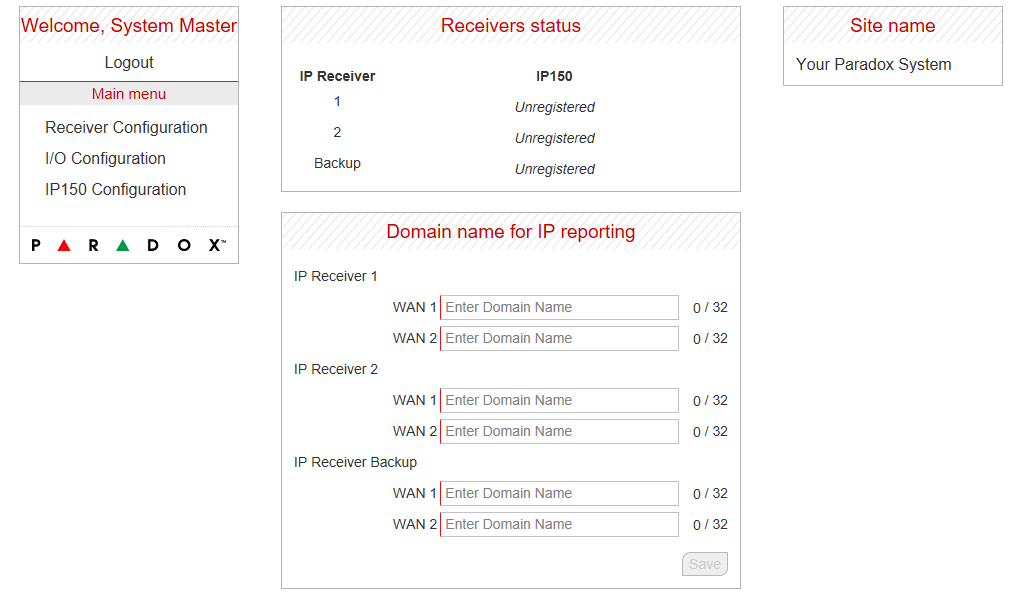Click Unregistered status for receiver 2
This screenshot has height=603, width=1023.
[x=555, y=138]
